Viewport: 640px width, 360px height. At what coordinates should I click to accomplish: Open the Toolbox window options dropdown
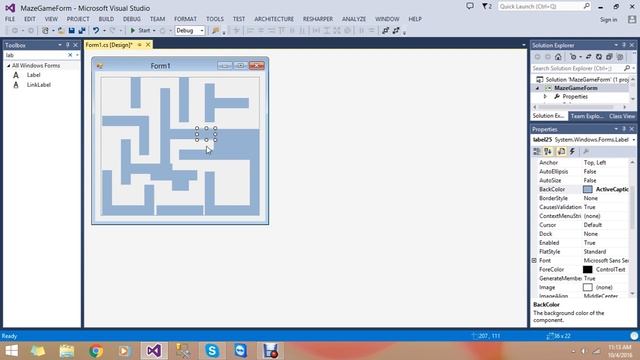pyautogui.click(x=60, y=45)
